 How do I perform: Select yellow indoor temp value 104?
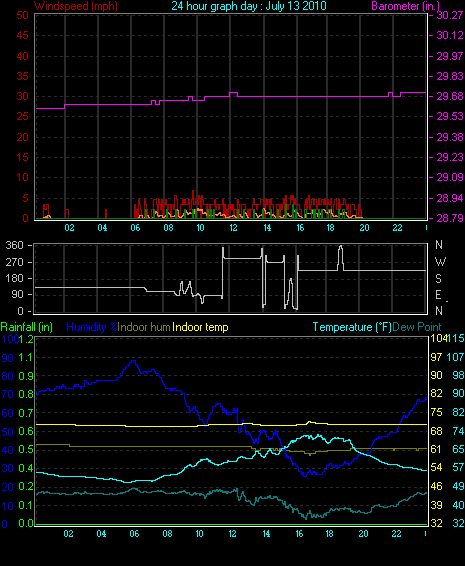pyautogui.click(x=438, y=338)
